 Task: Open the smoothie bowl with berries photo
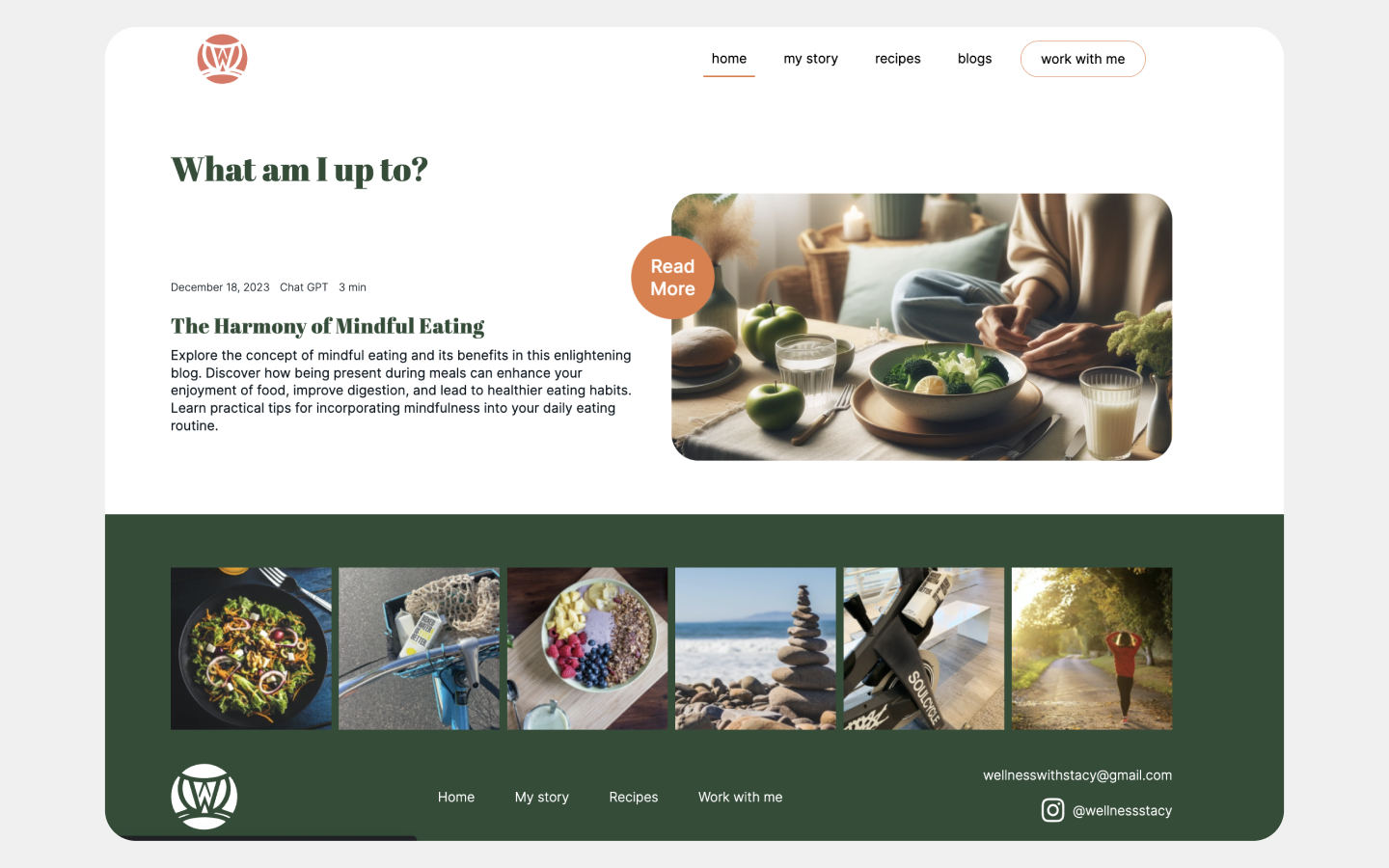(x=587, y=648)
